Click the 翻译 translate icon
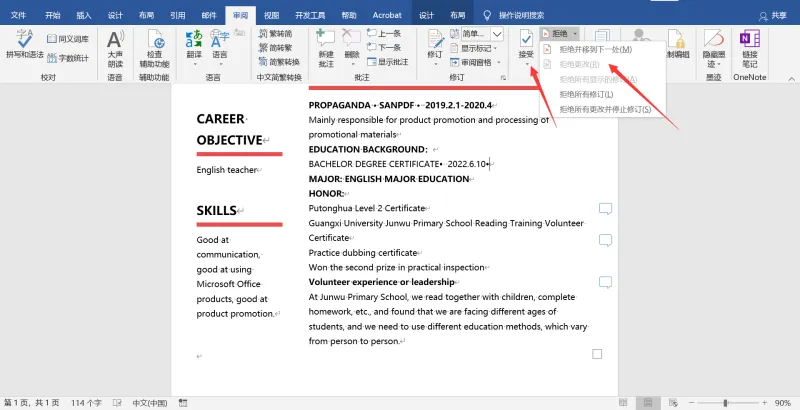The height and width of the screenshot is (410, 800). [x=194, y=39]
